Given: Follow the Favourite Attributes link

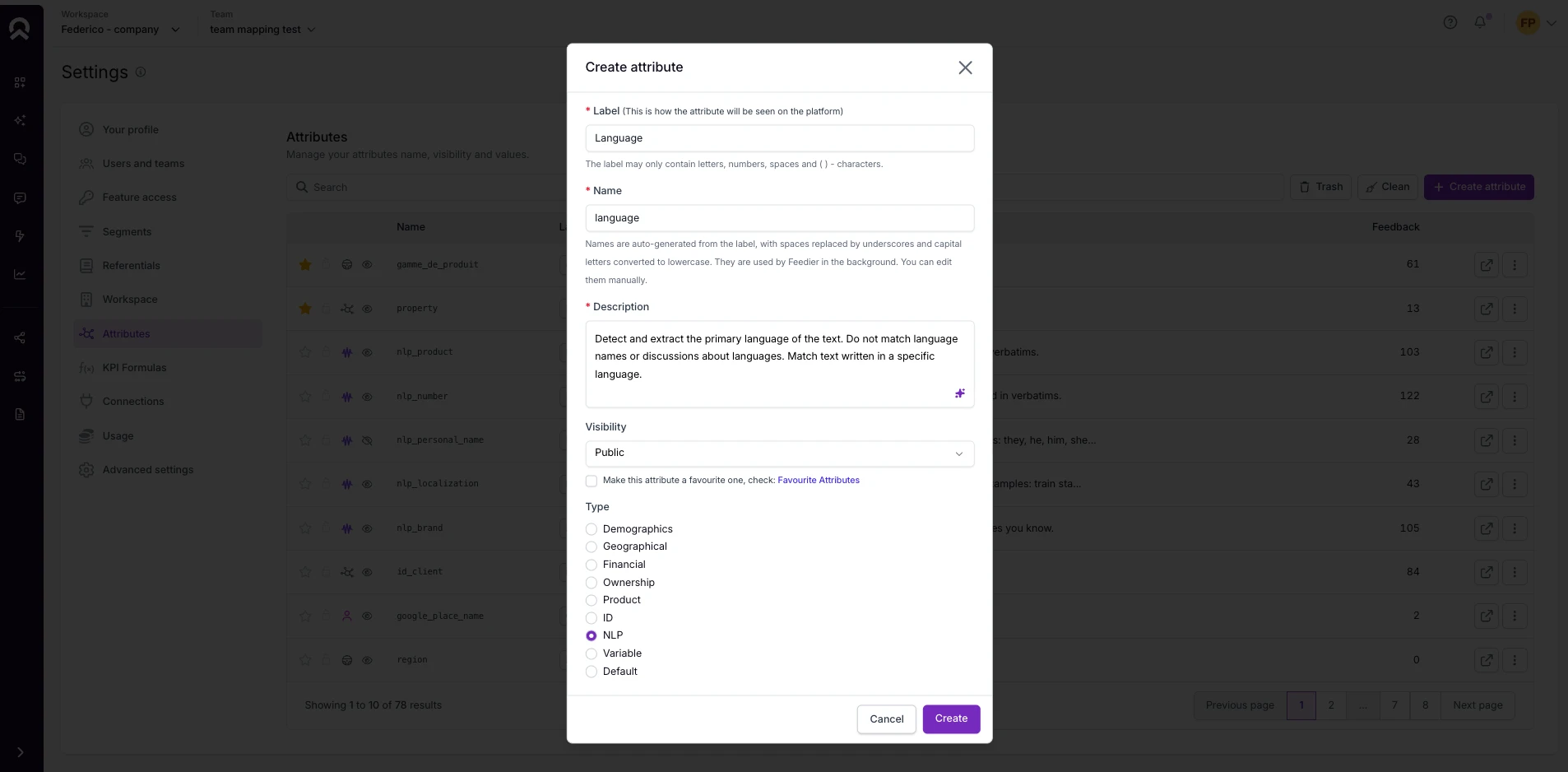Looking at the screenshot, I should (819, 481).
